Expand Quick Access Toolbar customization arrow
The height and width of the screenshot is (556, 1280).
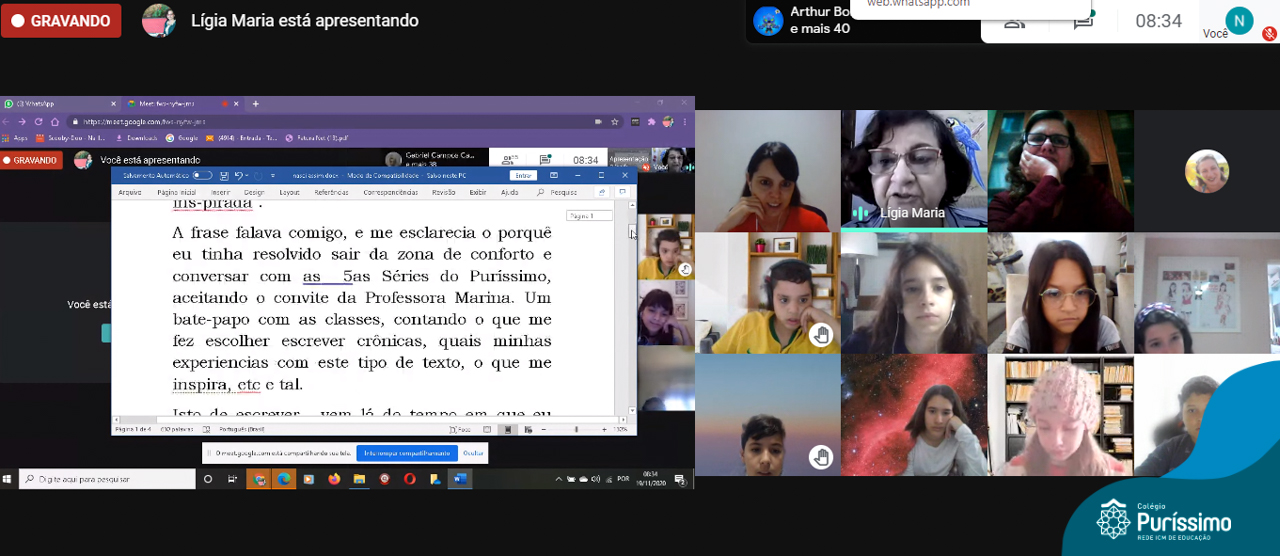click(x=273, y=175)
